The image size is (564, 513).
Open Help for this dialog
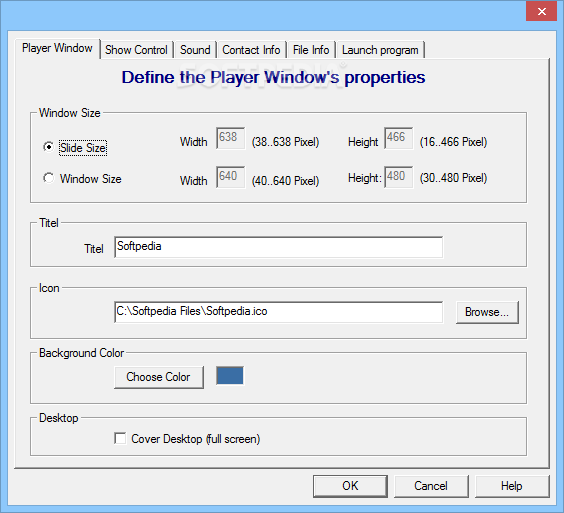click(512, 486)
